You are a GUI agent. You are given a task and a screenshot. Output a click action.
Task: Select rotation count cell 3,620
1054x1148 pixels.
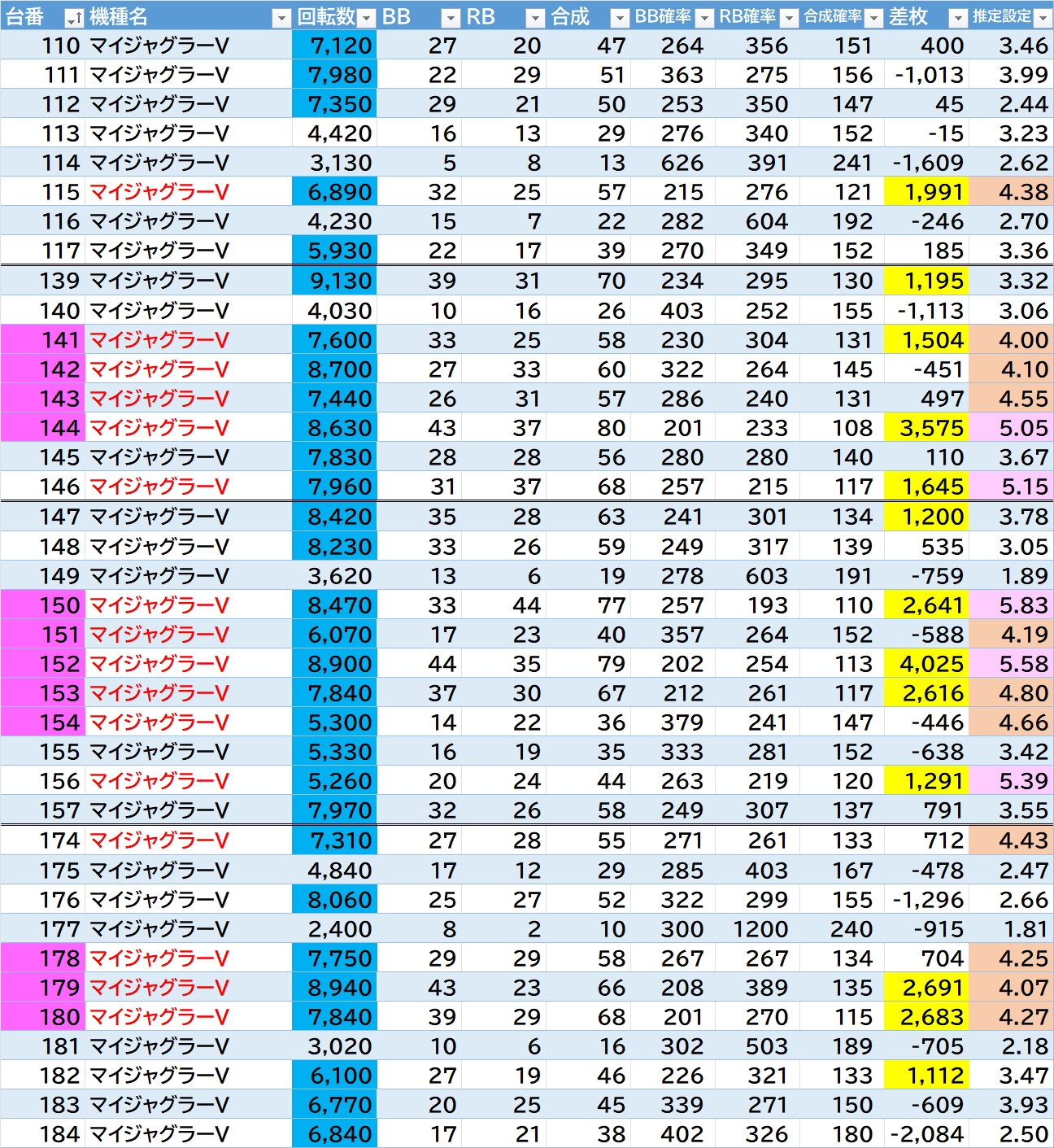click(334, 576)
